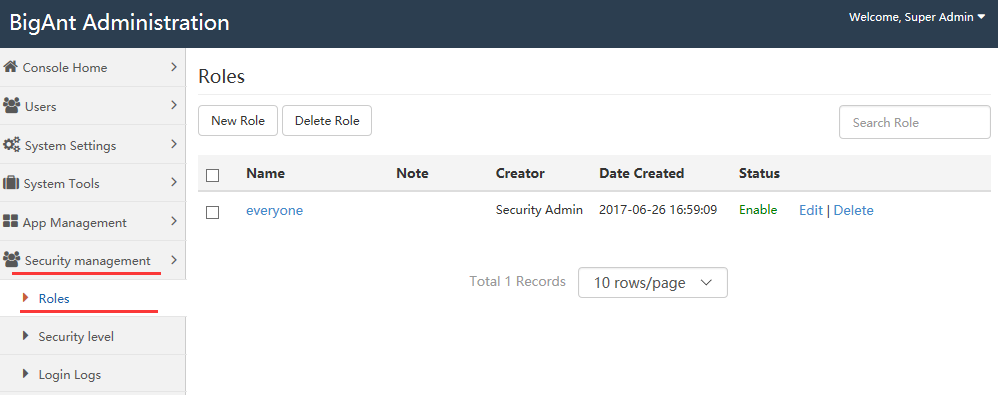Expand the System Tools chevron
The width and height of the screenshot is (998, 395).
click(174, 183)
